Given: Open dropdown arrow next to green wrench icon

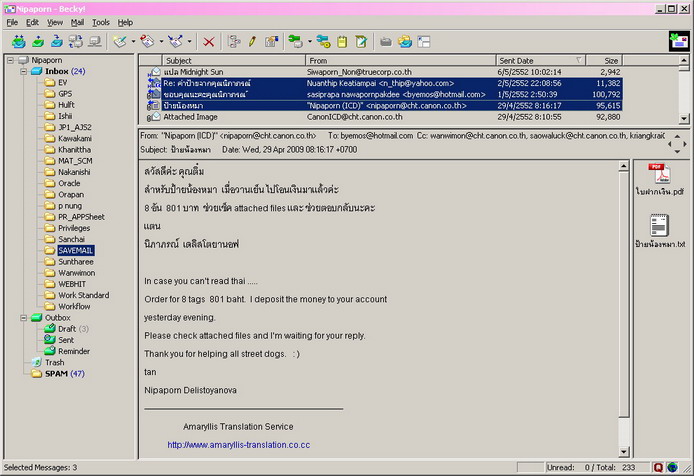Looking at the screenshot, I should click(309, 42).
